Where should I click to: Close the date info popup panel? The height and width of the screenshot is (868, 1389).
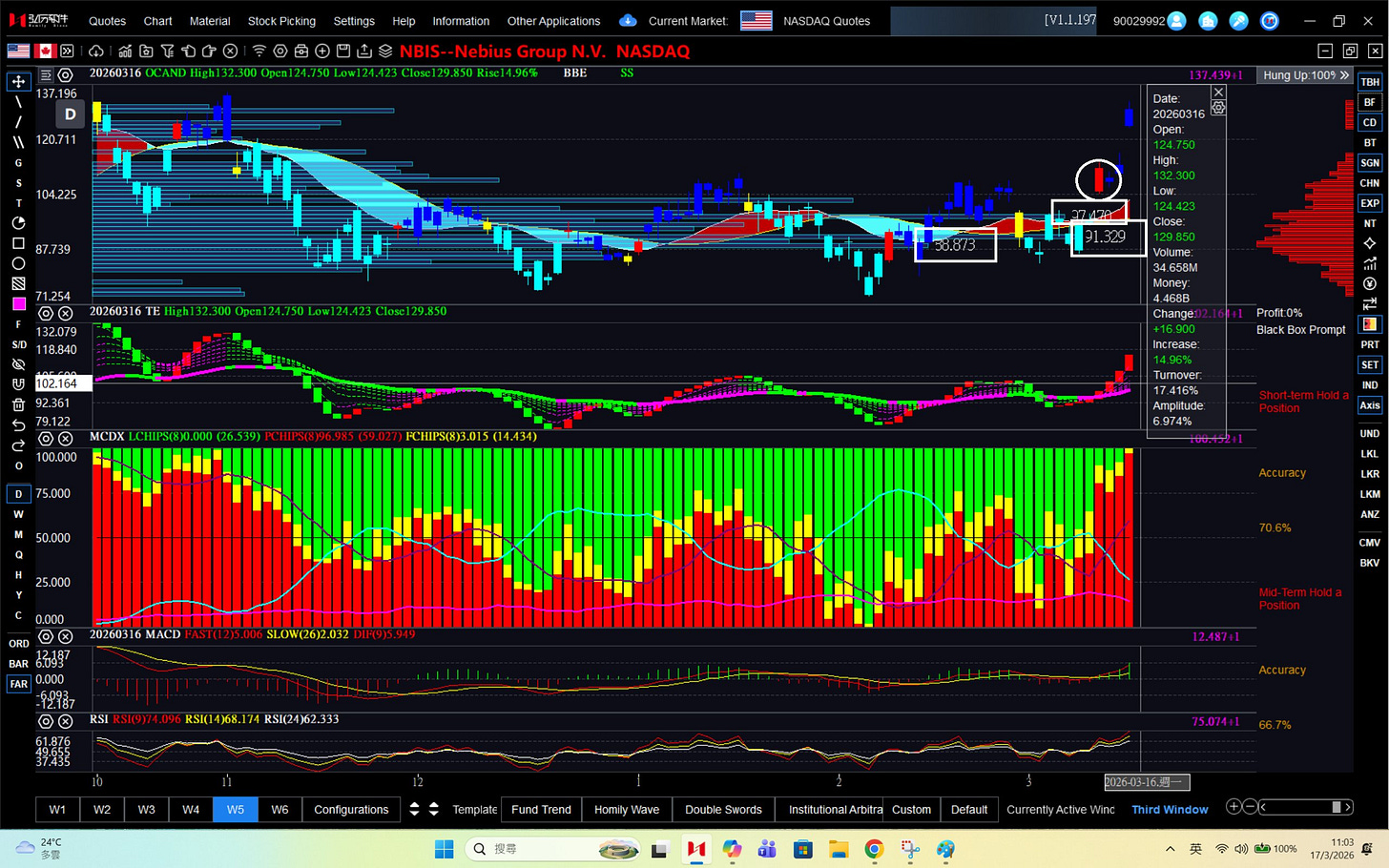[1218, 93]
